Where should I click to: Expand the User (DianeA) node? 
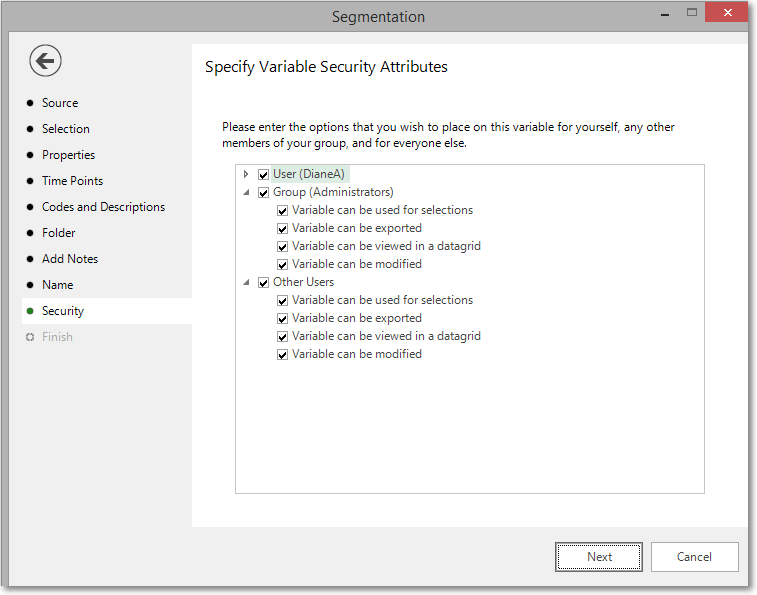point(246,174)
